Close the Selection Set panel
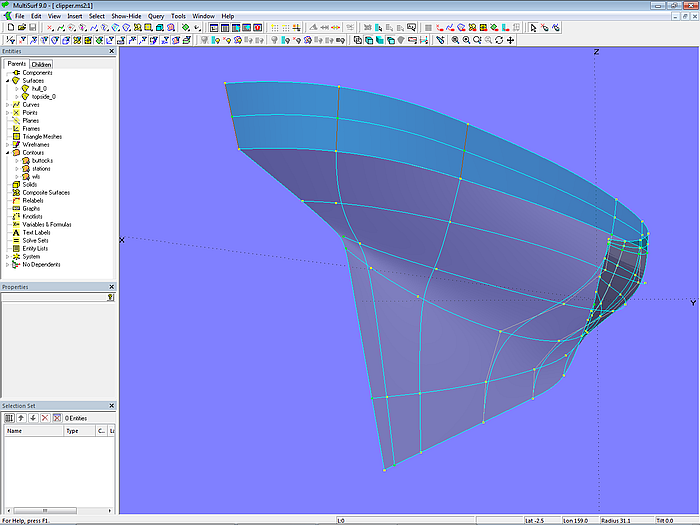 pos(112,405)
